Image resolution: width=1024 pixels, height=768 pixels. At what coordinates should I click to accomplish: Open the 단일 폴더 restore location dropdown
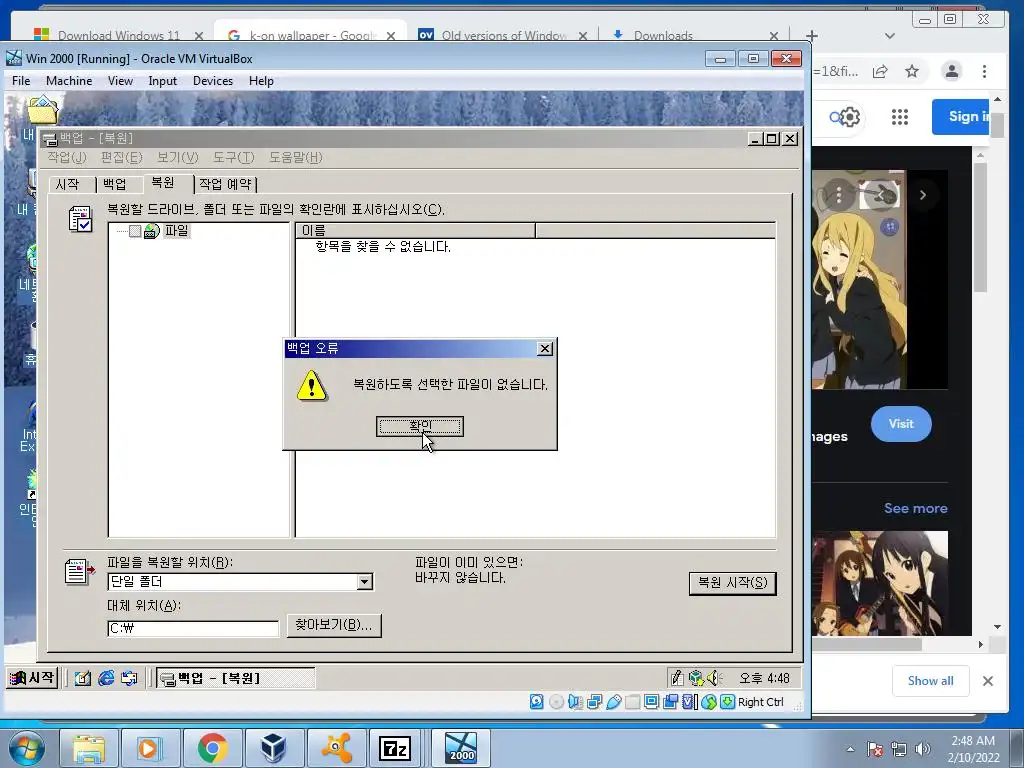coord(365,582)
